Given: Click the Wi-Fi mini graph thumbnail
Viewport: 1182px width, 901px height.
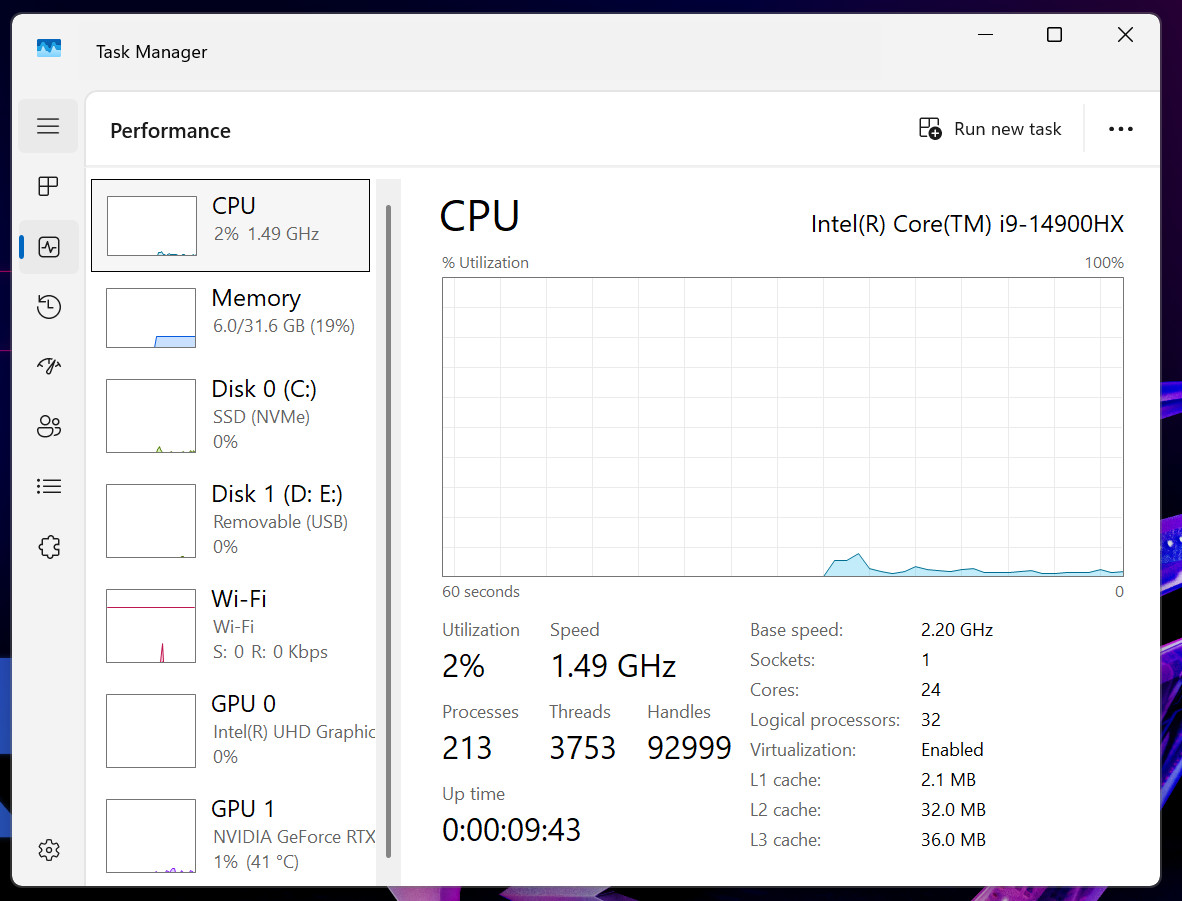Looking at the screenshot, I should coord(151,626).
